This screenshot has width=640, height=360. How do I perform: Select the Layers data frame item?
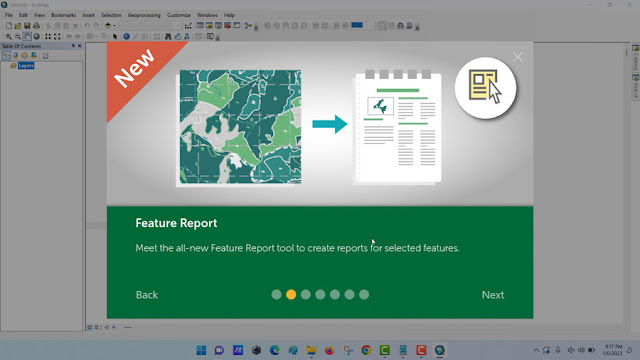coord(26,65)
